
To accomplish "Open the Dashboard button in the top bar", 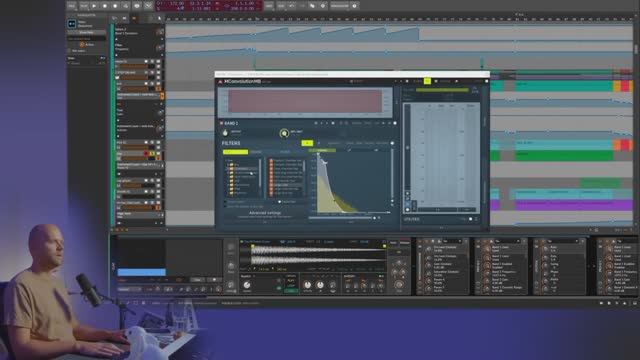I will click(x=340, y=6).
